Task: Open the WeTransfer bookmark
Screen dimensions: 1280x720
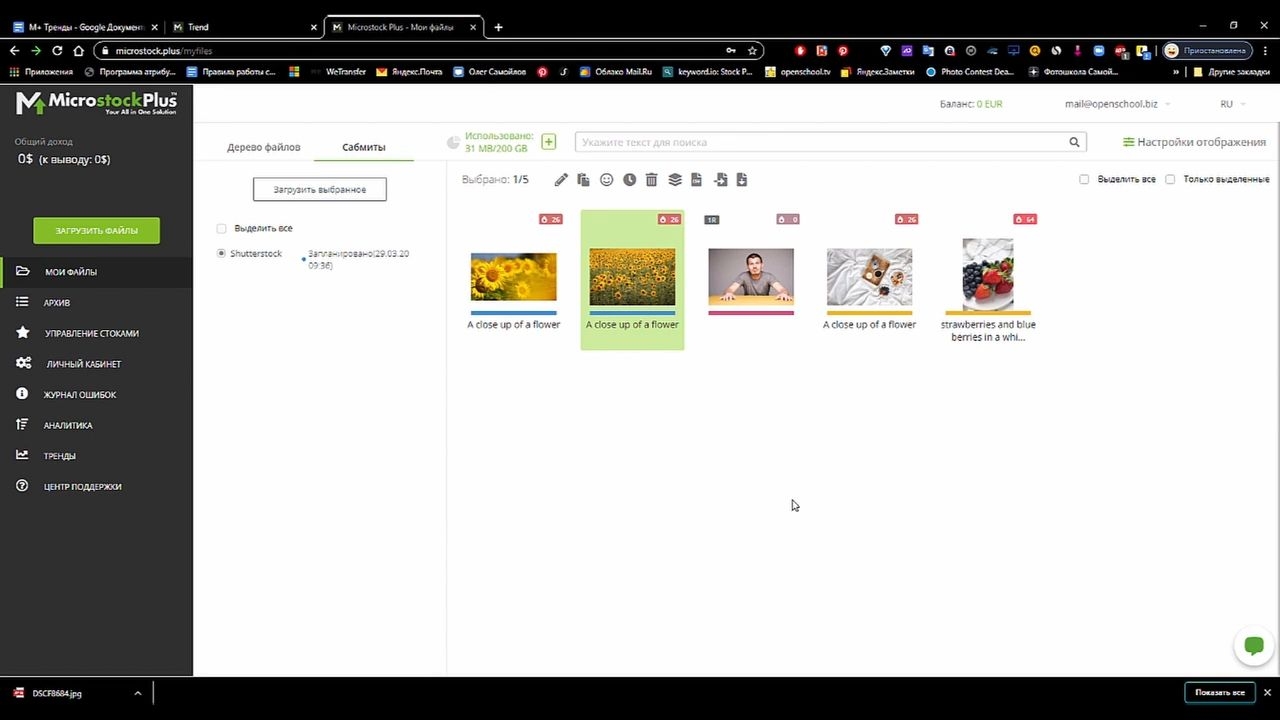Action: click(x=337, y=72)
